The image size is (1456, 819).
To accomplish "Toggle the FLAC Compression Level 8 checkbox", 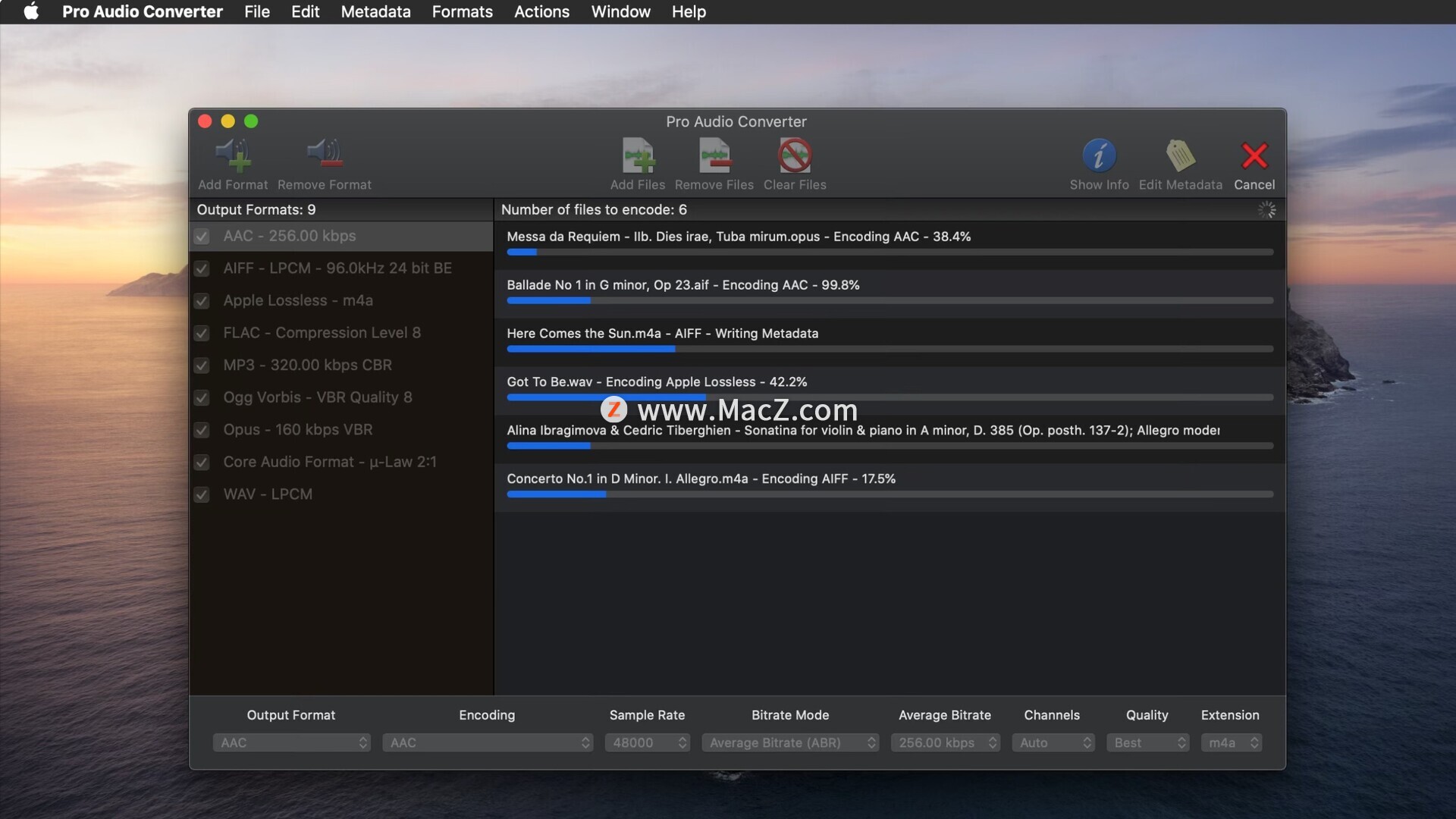I will 202,333.
